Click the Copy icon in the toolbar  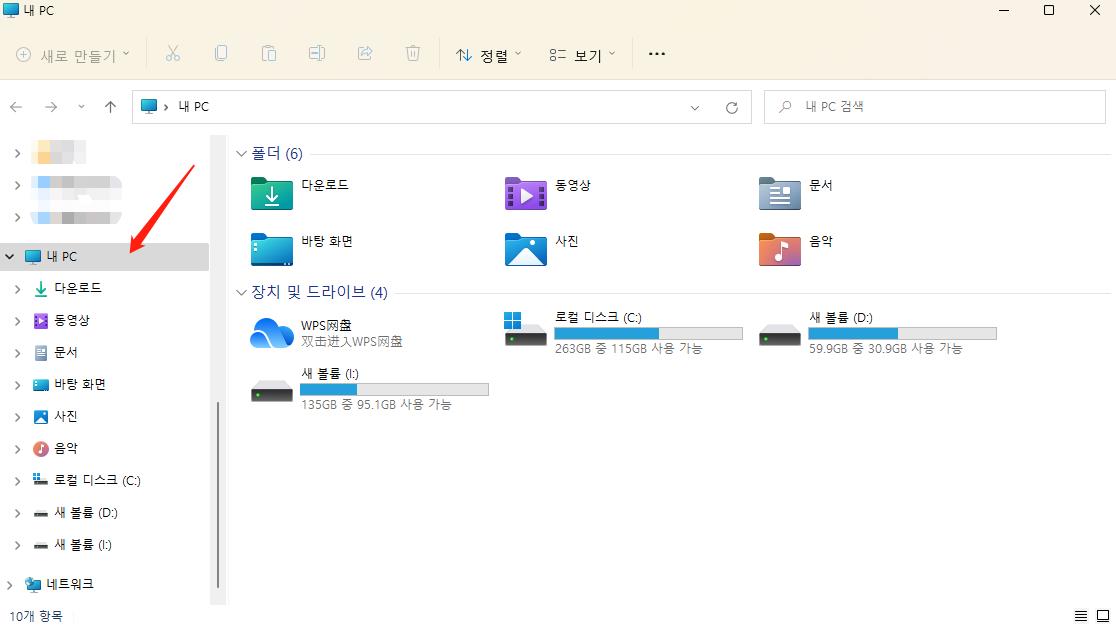click(220, 52)
